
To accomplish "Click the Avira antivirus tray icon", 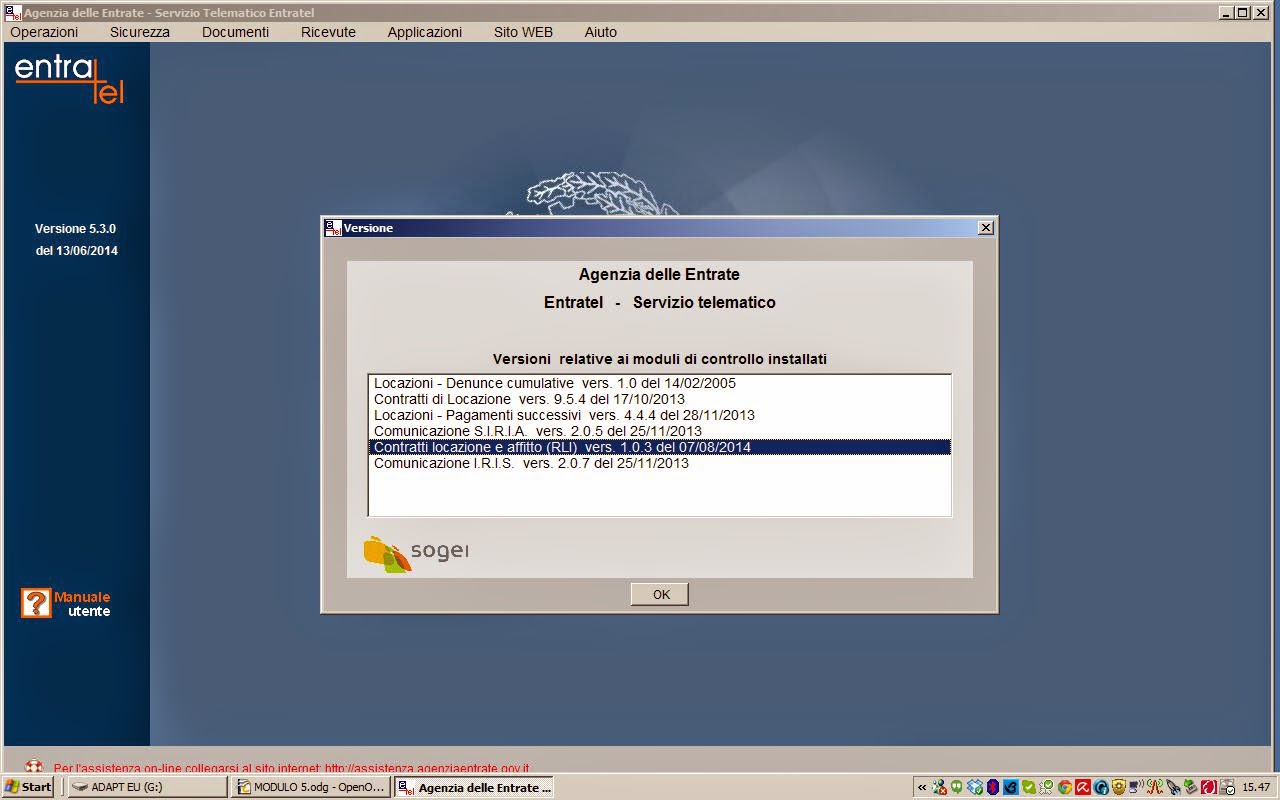I will click(1083, 787).
